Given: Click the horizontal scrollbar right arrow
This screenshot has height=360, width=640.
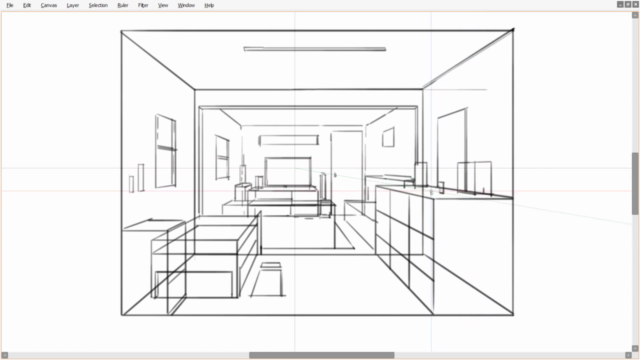Looking at the screenshot, I should tap(629, 355).
